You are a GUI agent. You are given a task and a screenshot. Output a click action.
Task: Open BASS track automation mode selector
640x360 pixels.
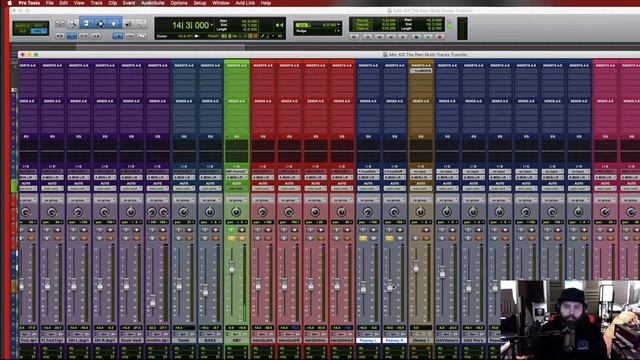[x=210, y=189]
